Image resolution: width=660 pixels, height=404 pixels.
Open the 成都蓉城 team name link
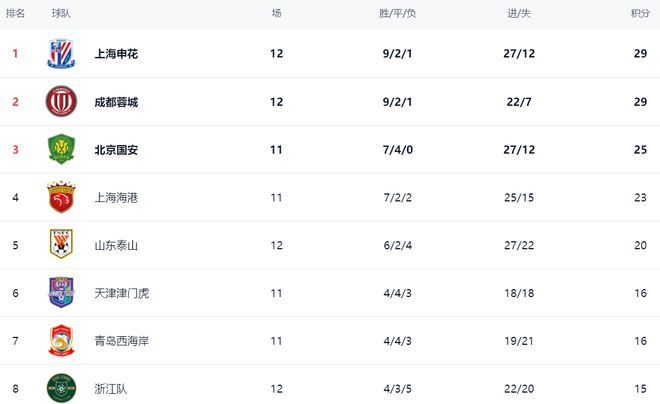tap(116, 102)
